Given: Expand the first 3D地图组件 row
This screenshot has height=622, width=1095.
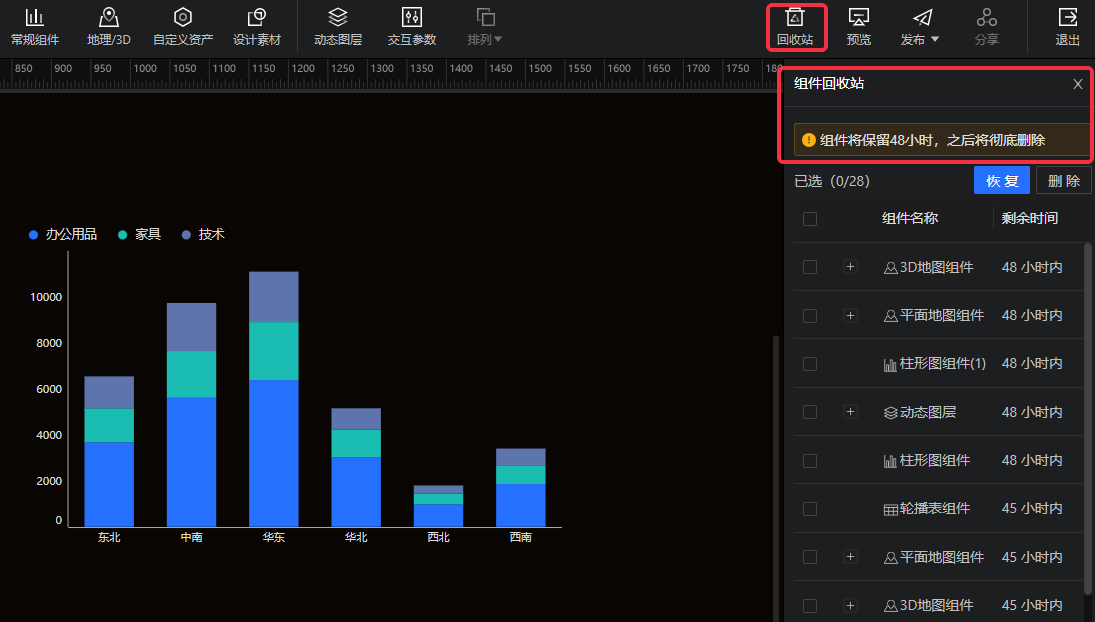Looking at the screenshot, I should 850,267.
